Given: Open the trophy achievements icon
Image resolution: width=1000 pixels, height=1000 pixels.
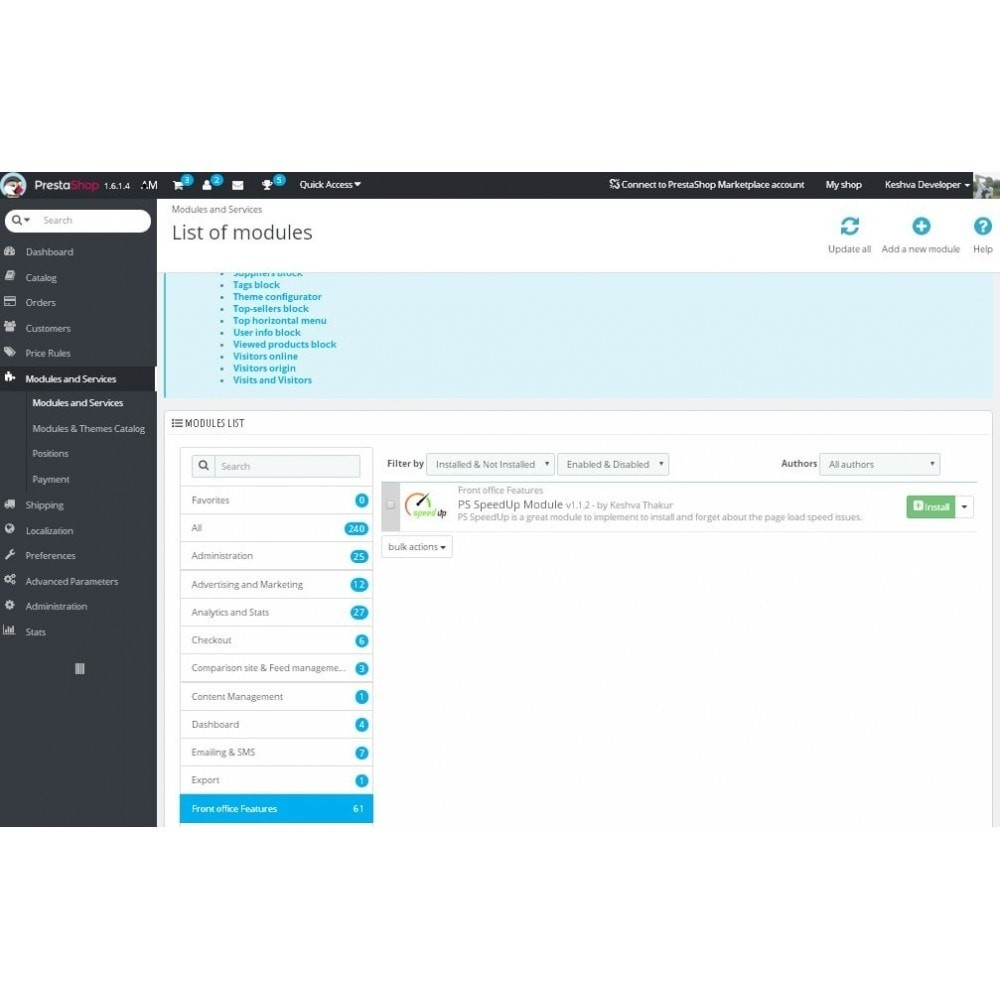Looking at the screenshot, I should 267,185.
